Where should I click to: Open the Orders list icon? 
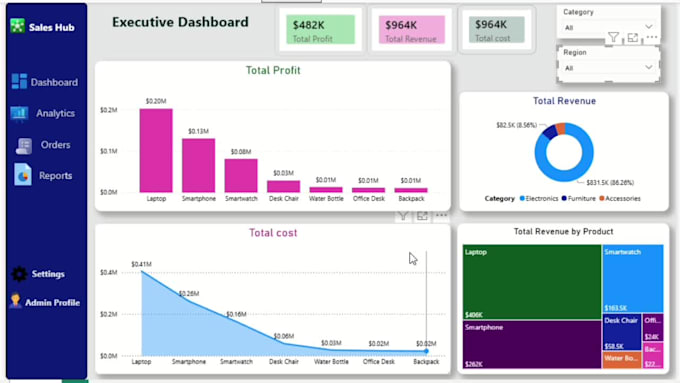pyautogui.click(x=24, y=146)
